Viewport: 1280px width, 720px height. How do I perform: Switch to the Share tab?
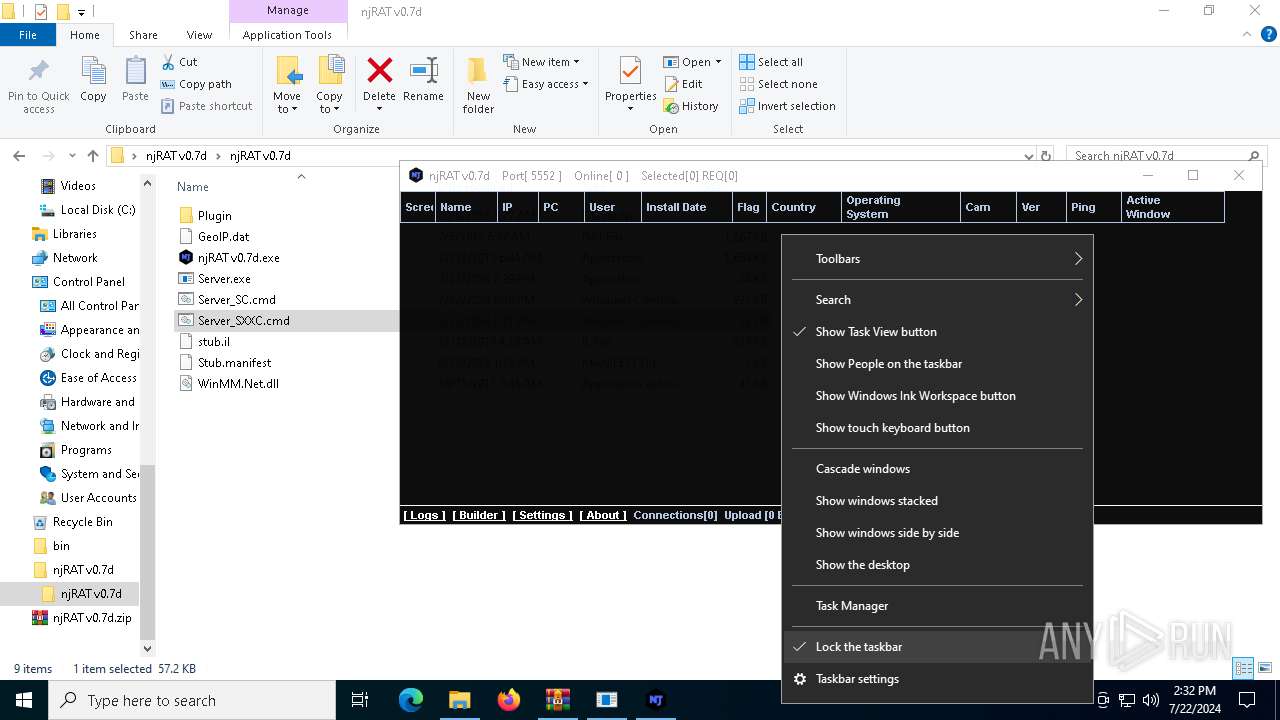point(143,35)
